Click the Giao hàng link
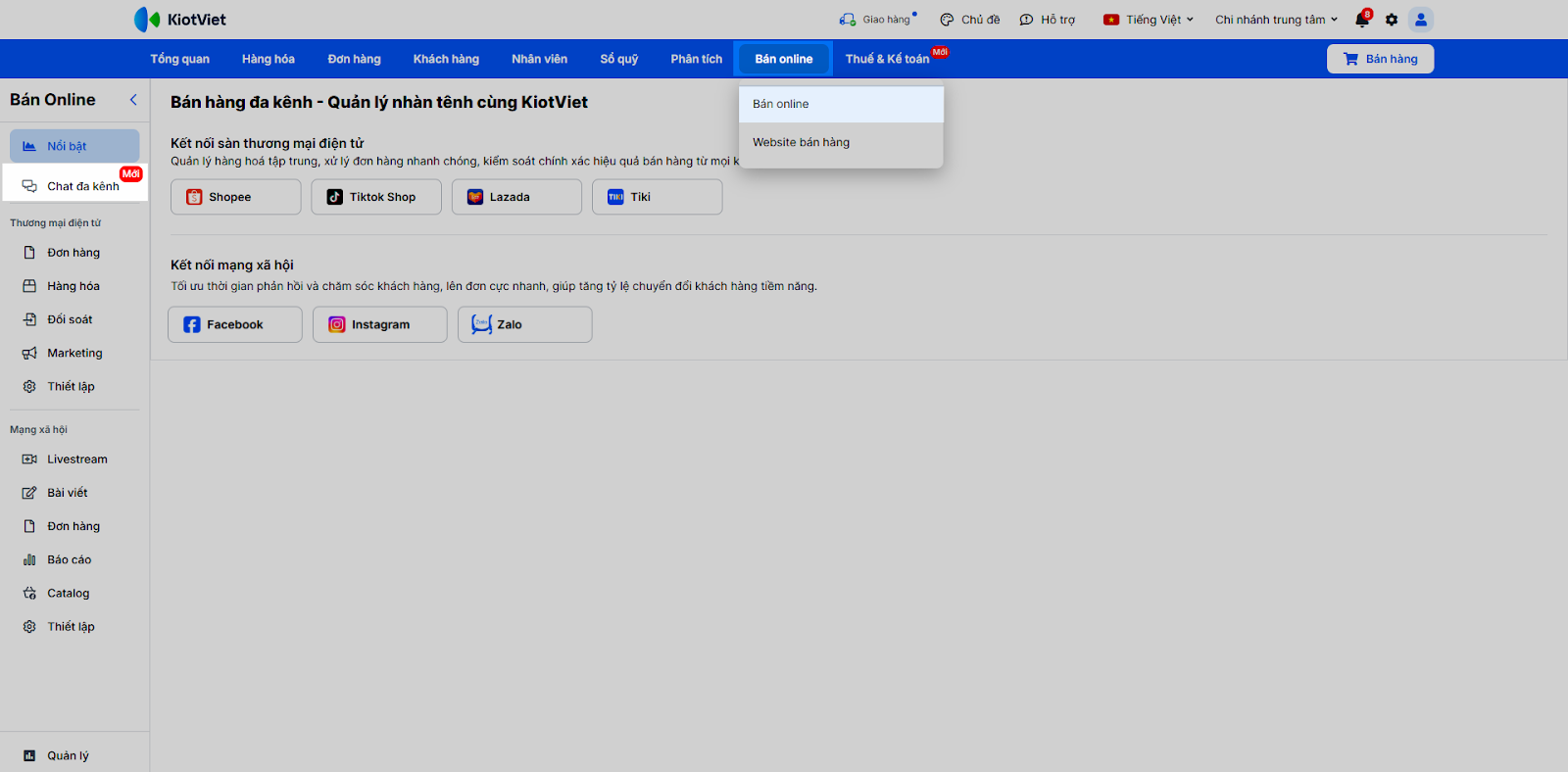1568x772 pixels. tap(886, 20)
